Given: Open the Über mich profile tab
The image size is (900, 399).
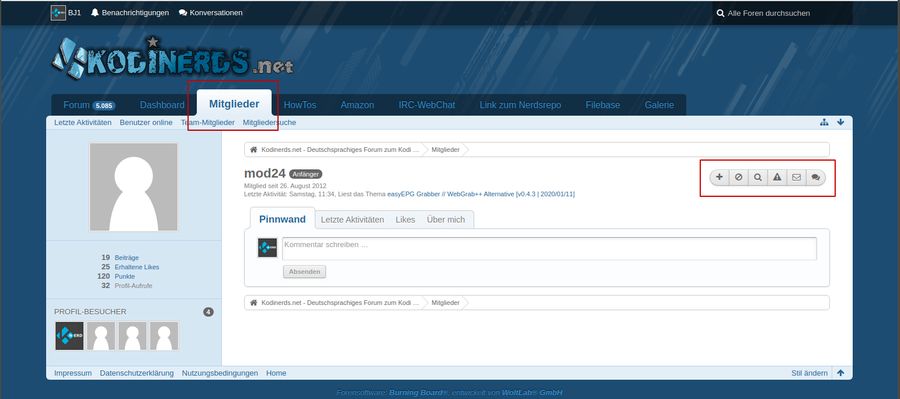Looking at the screenshot, I should pyautogui.click(x=446, y=219).
